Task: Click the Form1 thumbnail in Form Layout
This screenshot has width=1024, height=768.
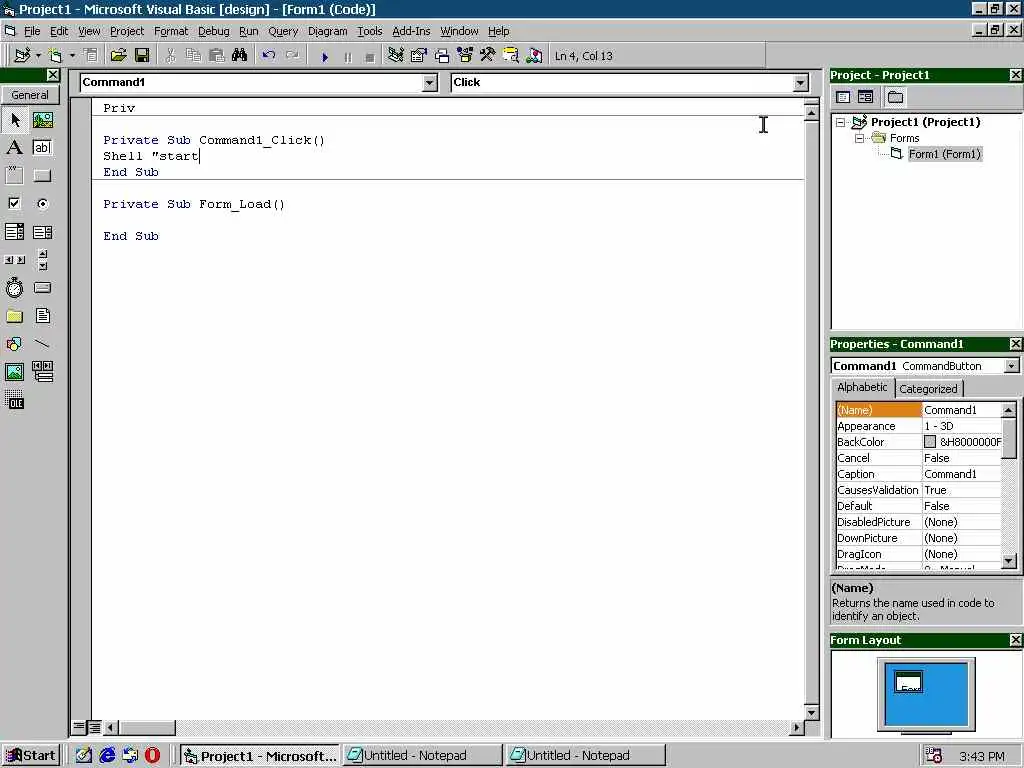Action: coord(908,682)
